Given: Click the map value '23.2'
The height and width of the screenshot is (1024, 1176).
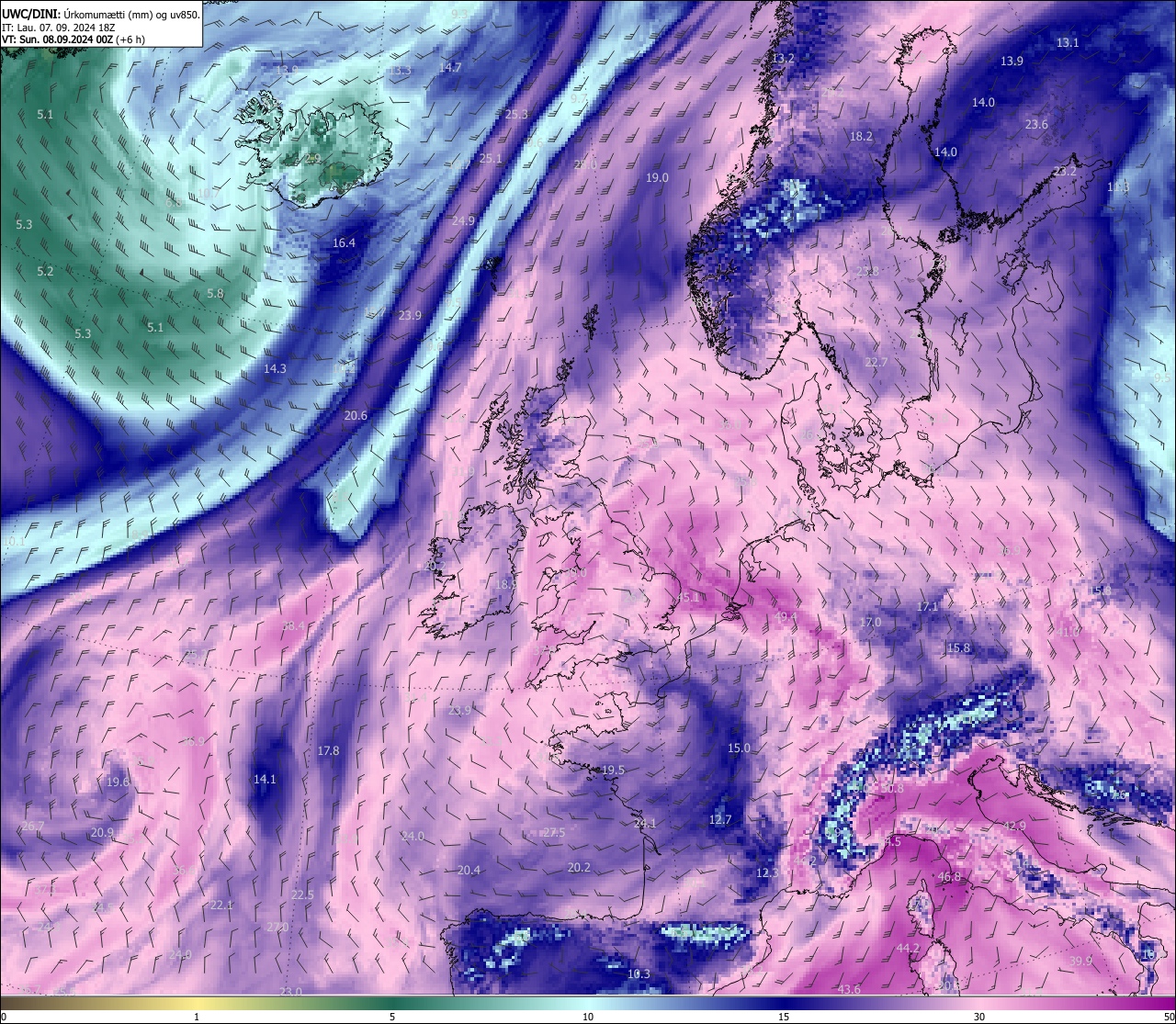Looking at the screenshot, I should [x=1065, y=172].
